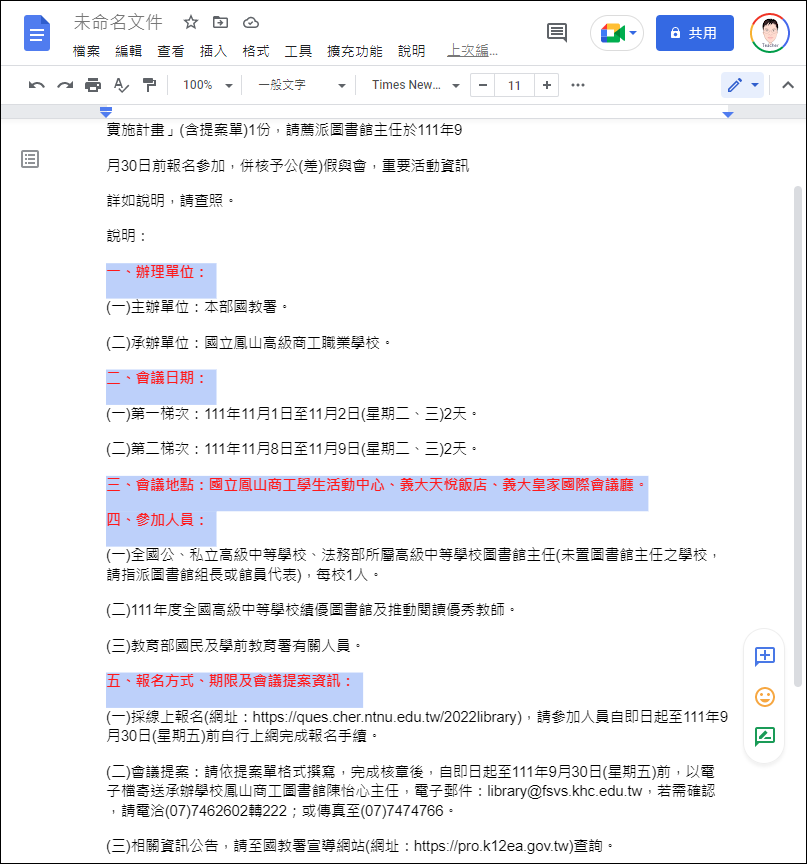Click the font size field showing 11
The image size is (807, 864).
[514, 85]
